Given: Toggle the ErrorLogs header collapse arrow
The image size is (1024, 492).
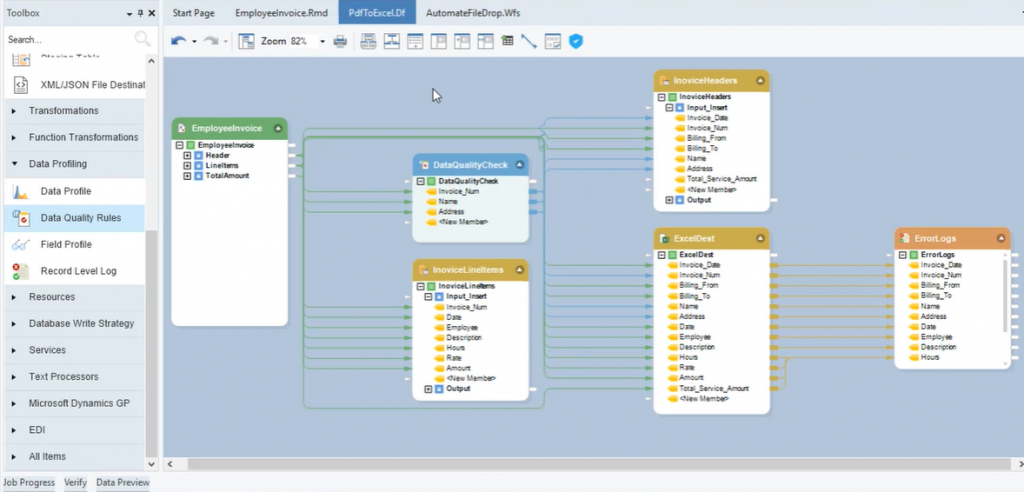Looking at the screenshot, I should (1002, 239).
